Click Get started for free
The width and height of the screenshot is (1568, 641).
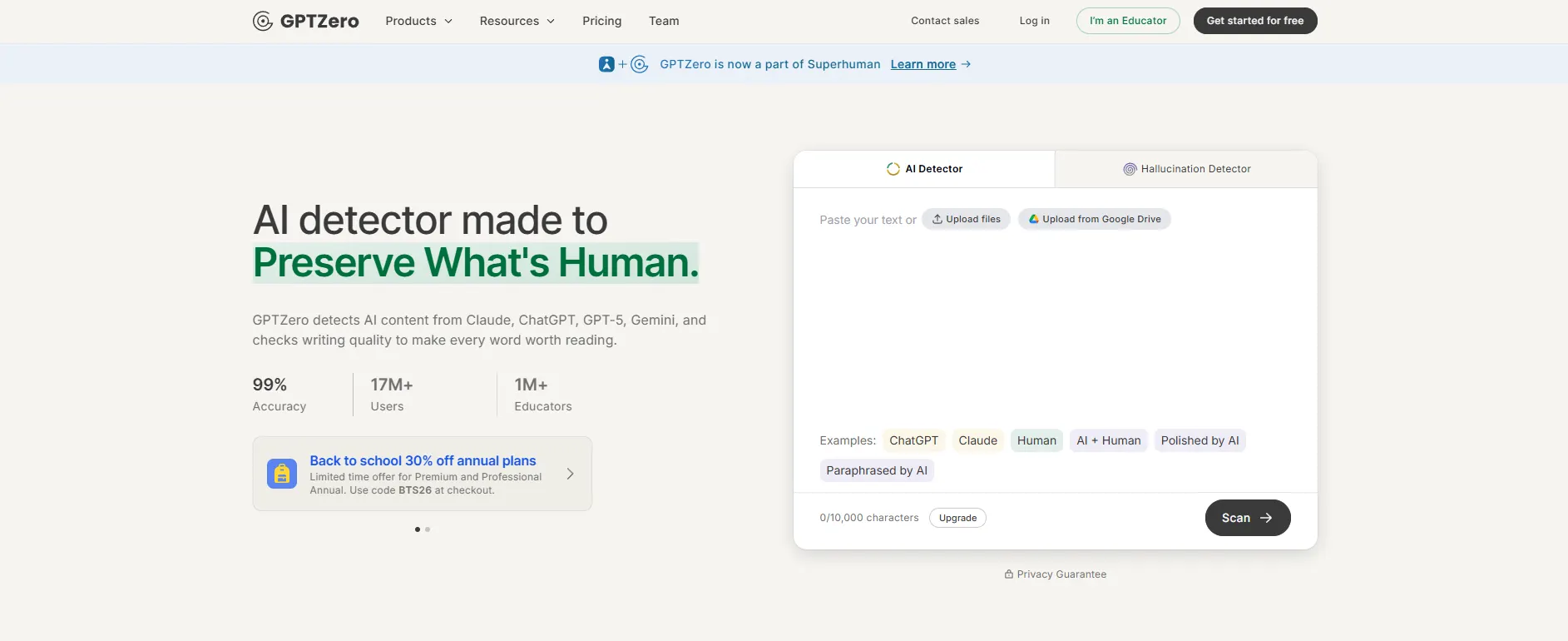tap(1255, 21)
